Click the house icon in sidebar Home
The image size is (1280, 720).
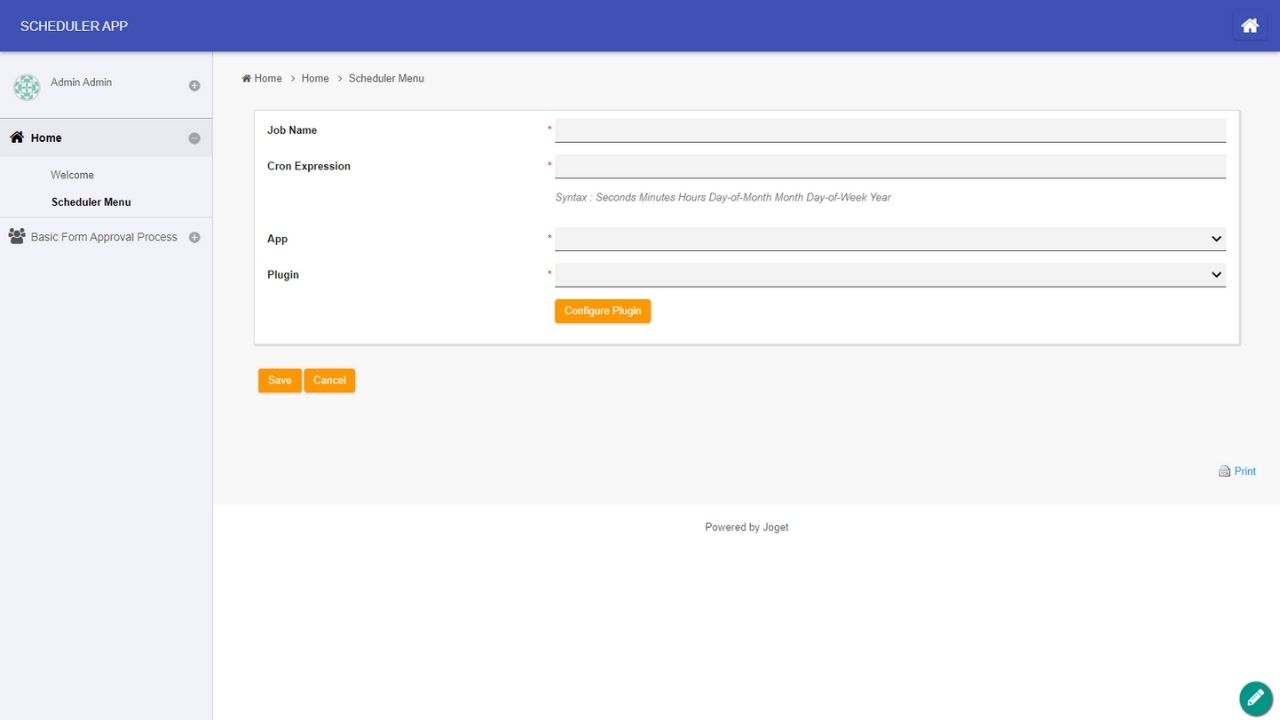point(17,138)
